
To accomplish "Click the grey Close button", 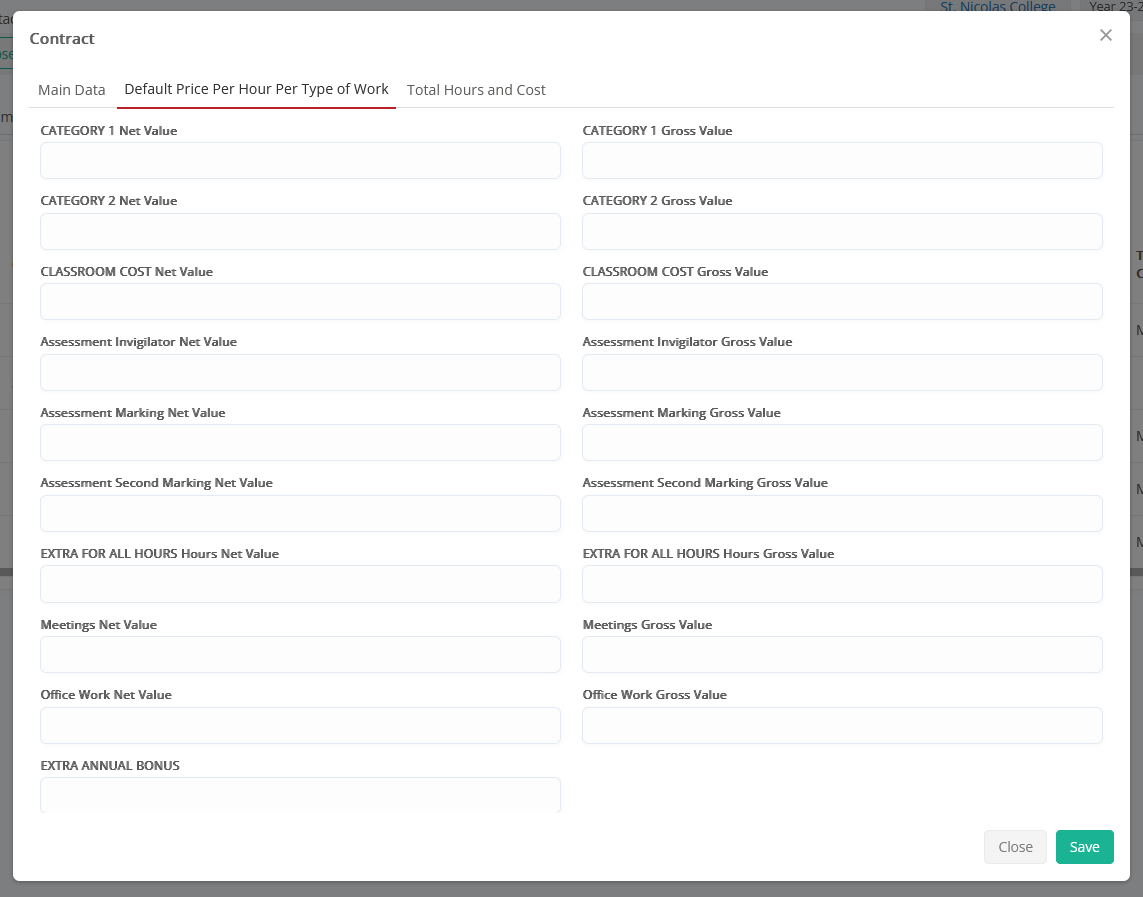I will [x=1015, y=847].
